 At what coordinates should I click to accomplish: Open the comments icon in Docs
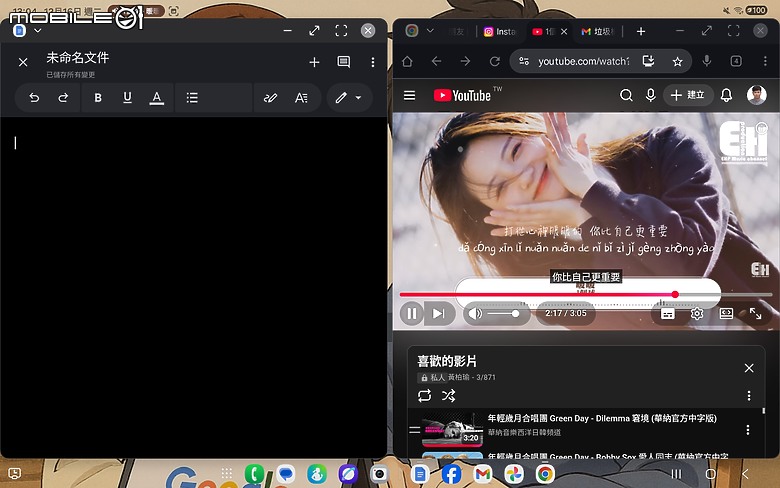pyautogui.click(x=344, y=62)
